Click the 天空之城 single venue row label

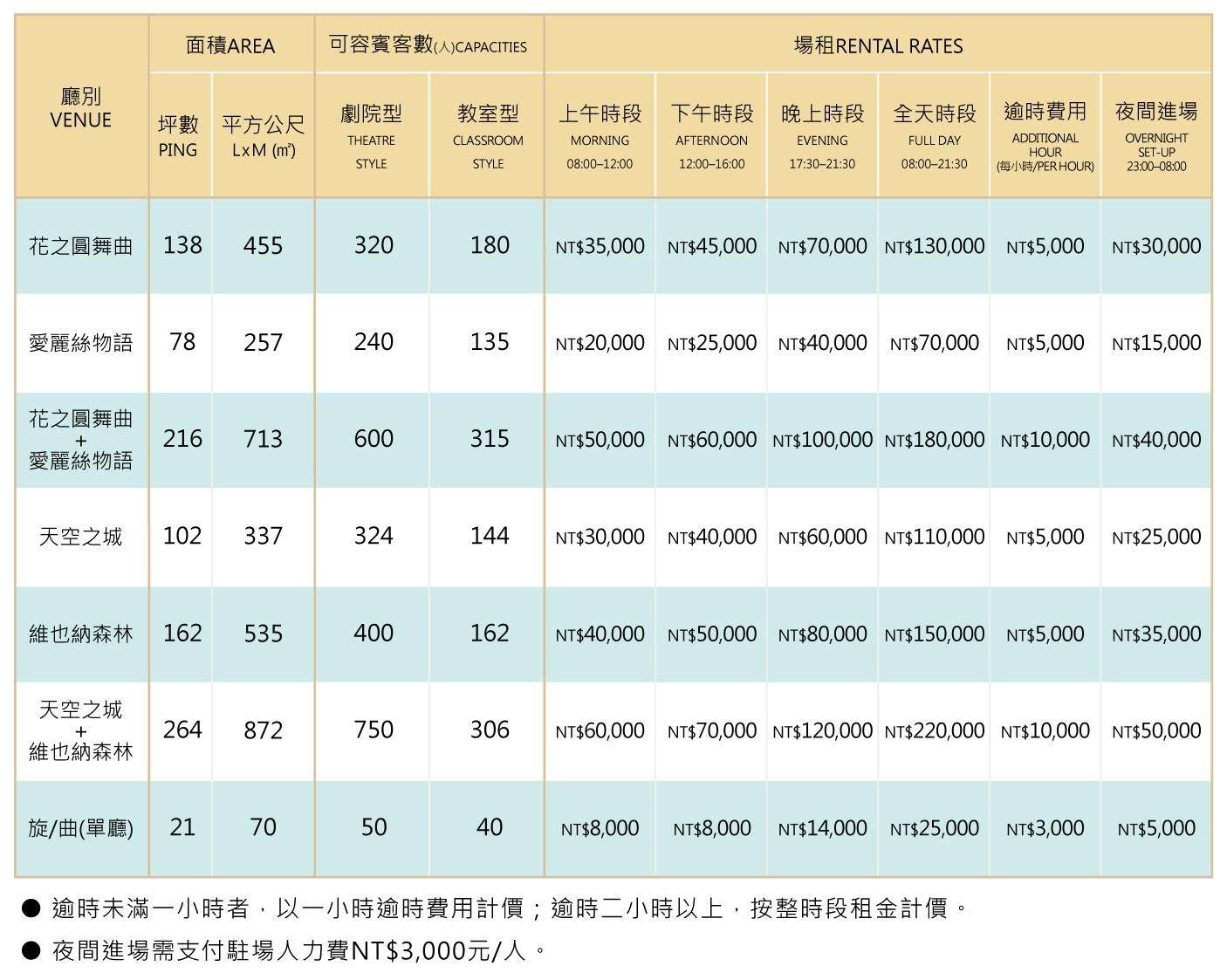pos(80,537)
